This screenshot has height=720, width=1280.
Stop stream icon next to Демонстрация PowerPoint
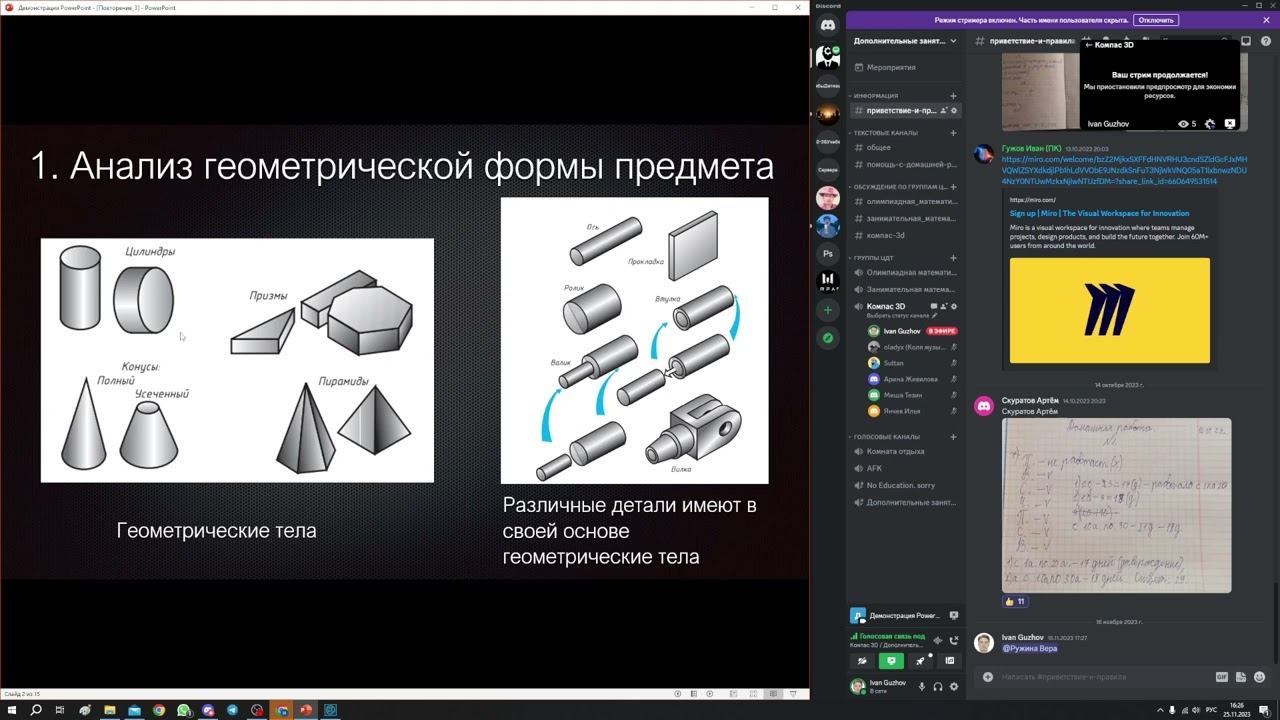954,615
